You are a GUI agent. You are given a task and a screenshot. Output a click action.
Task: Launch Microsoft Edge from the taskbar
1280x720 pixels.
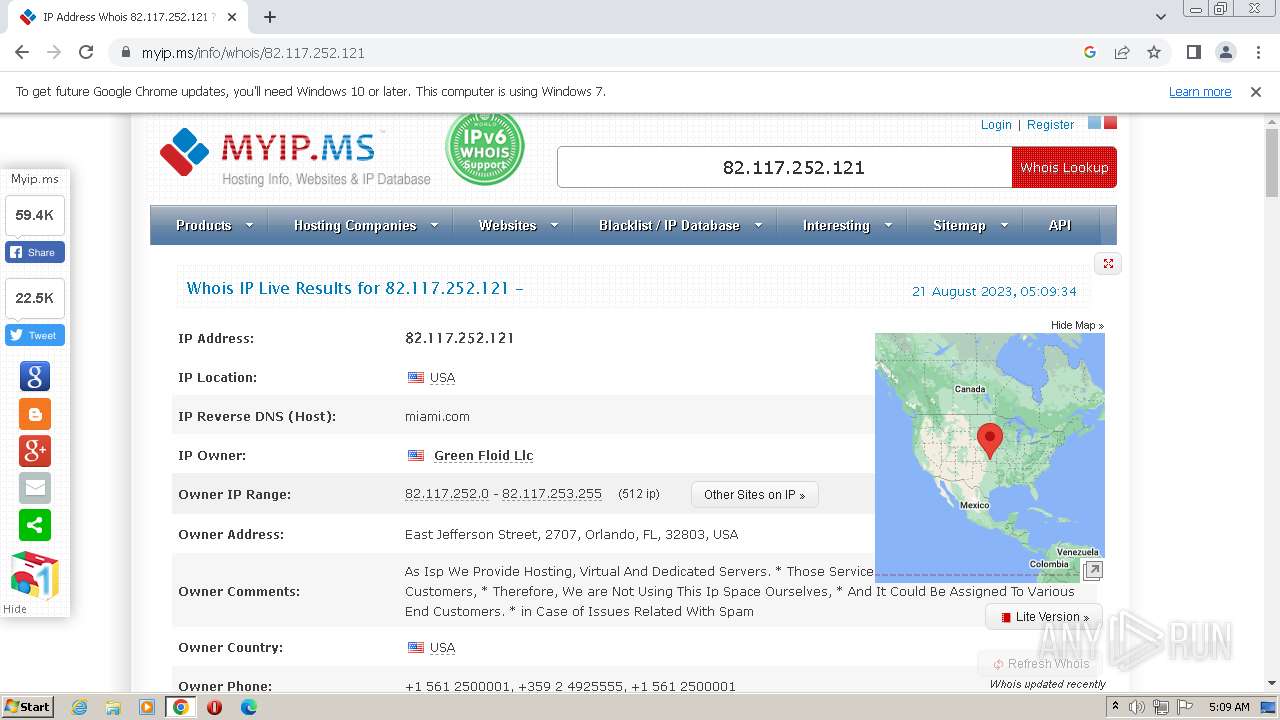(x=249, y=707)
